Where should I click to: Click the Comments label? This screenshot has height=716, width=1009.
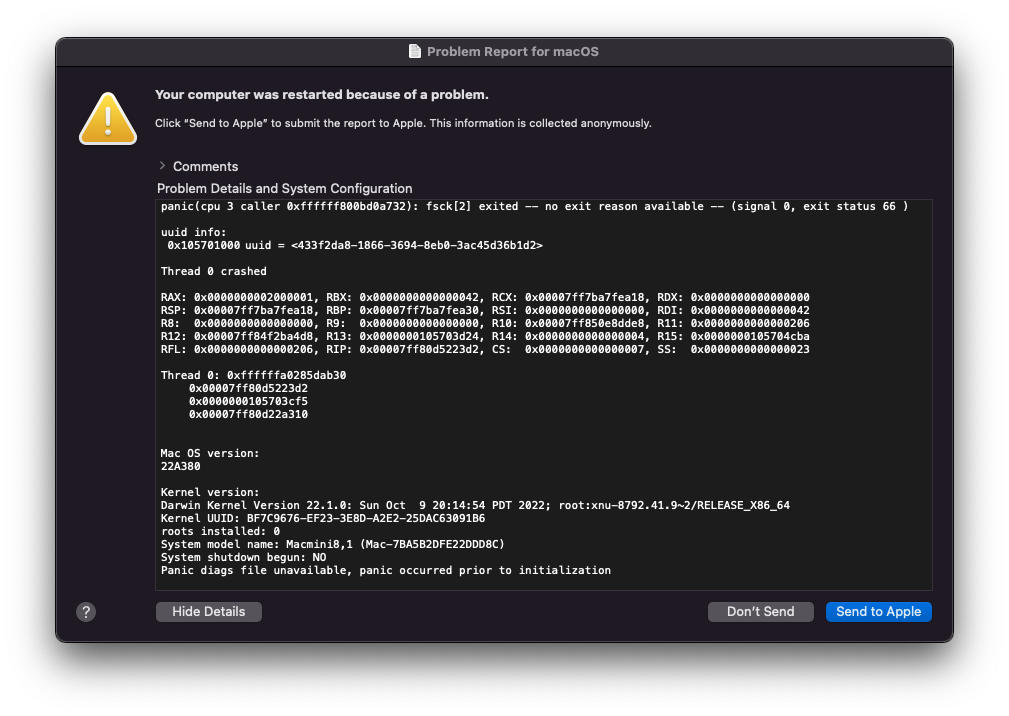pos(205,167)
